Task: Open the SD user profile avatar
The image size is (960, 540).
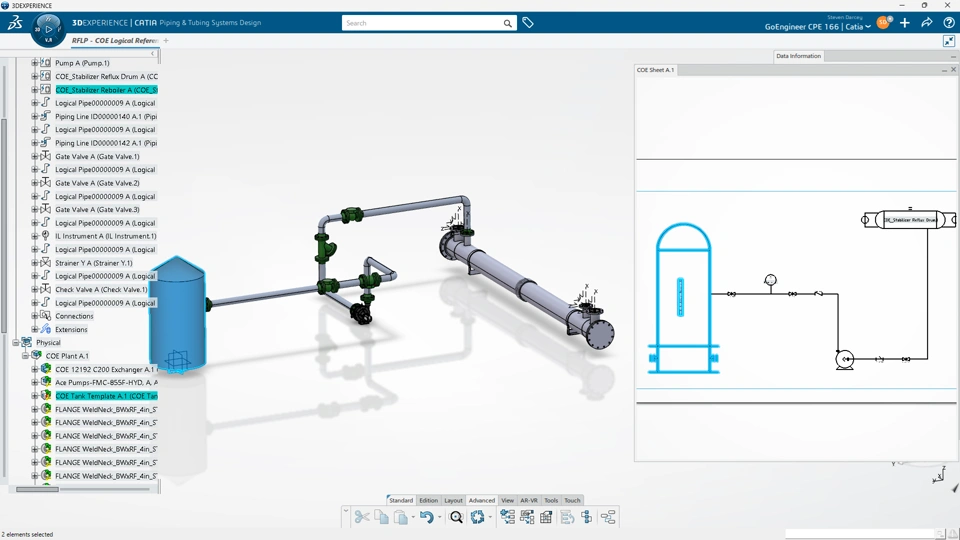Action: (883, 23)
